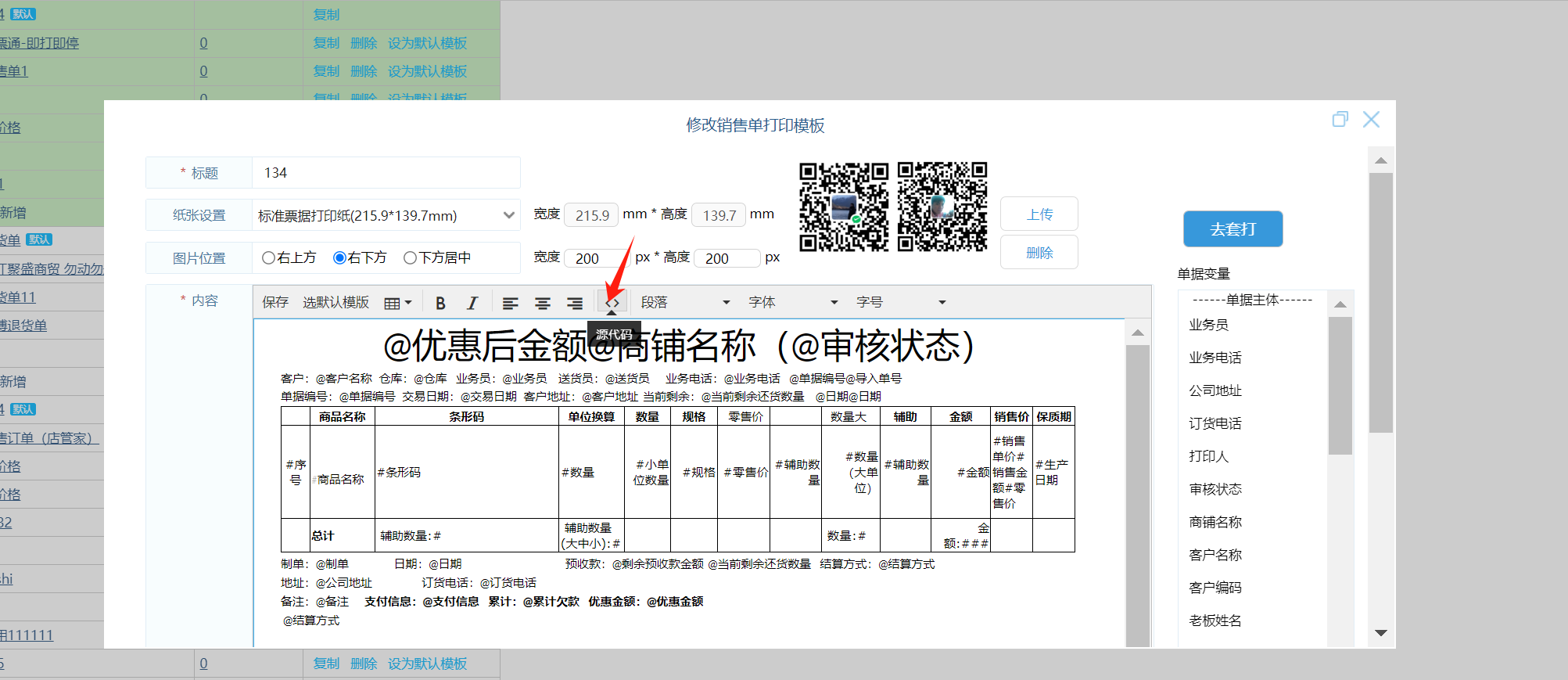Align text left in the editor
1568x680 pixels.
coord(510,304)
